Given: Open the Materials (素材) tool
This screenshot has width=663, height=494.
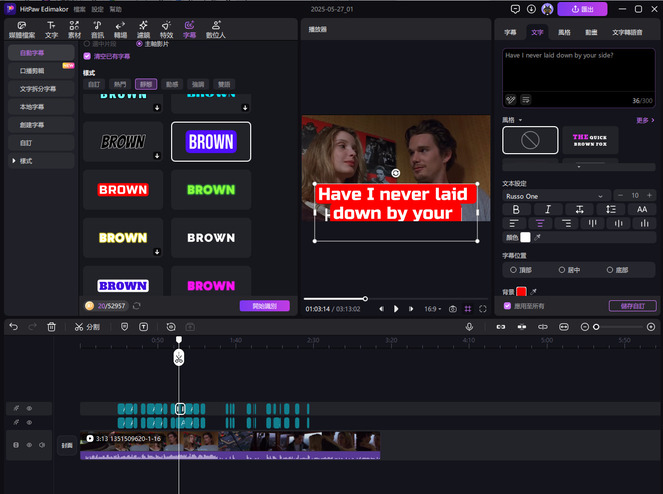Looking at the screenshot, I should (74, 30).
